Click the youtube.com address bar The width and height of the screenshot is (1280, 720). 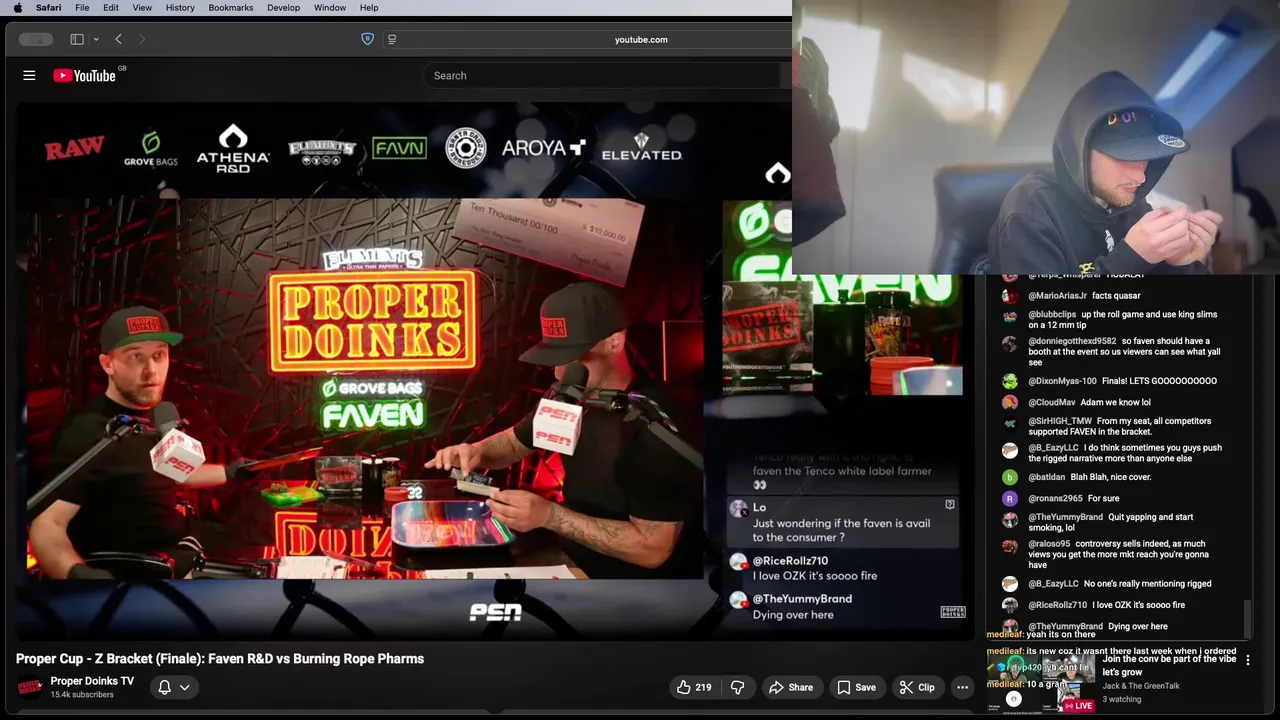click(641, 39)
